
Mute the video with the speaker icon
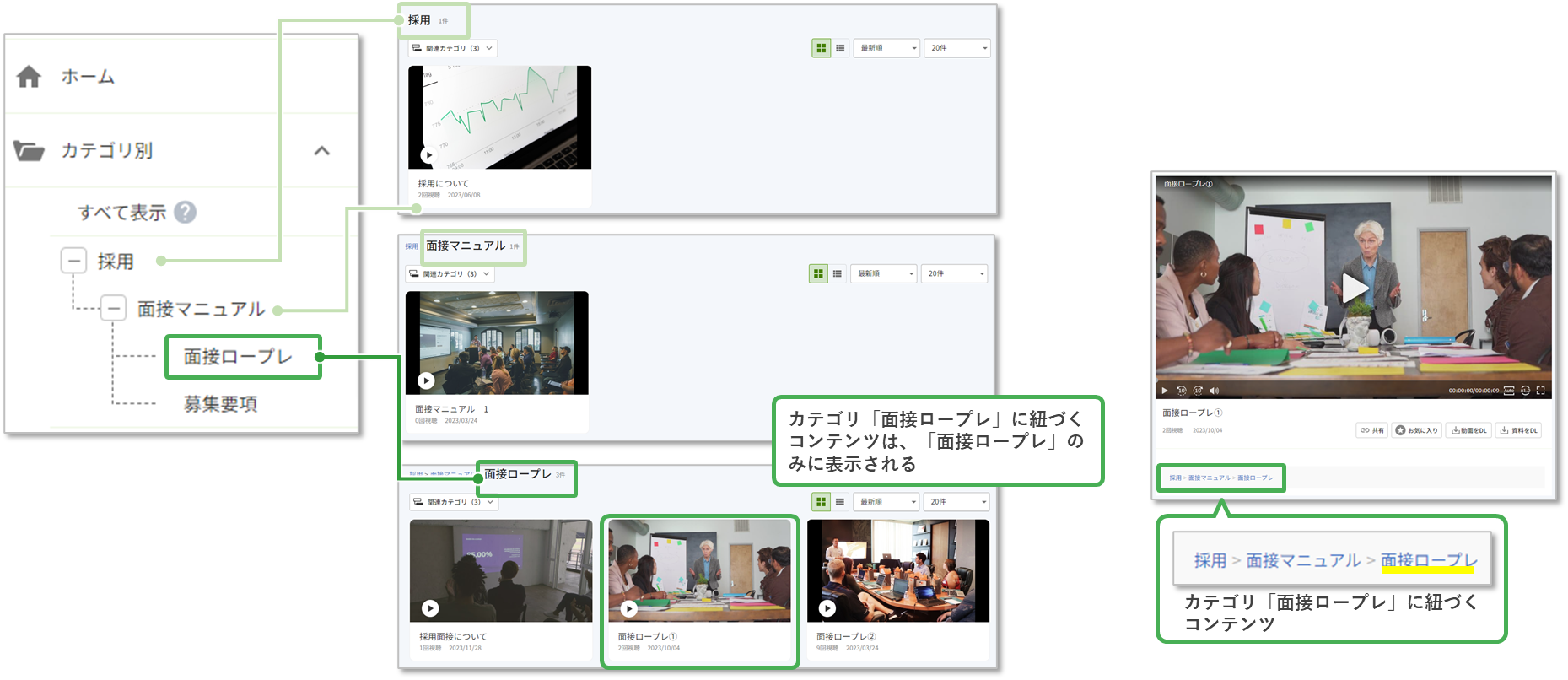point(1214,391)
